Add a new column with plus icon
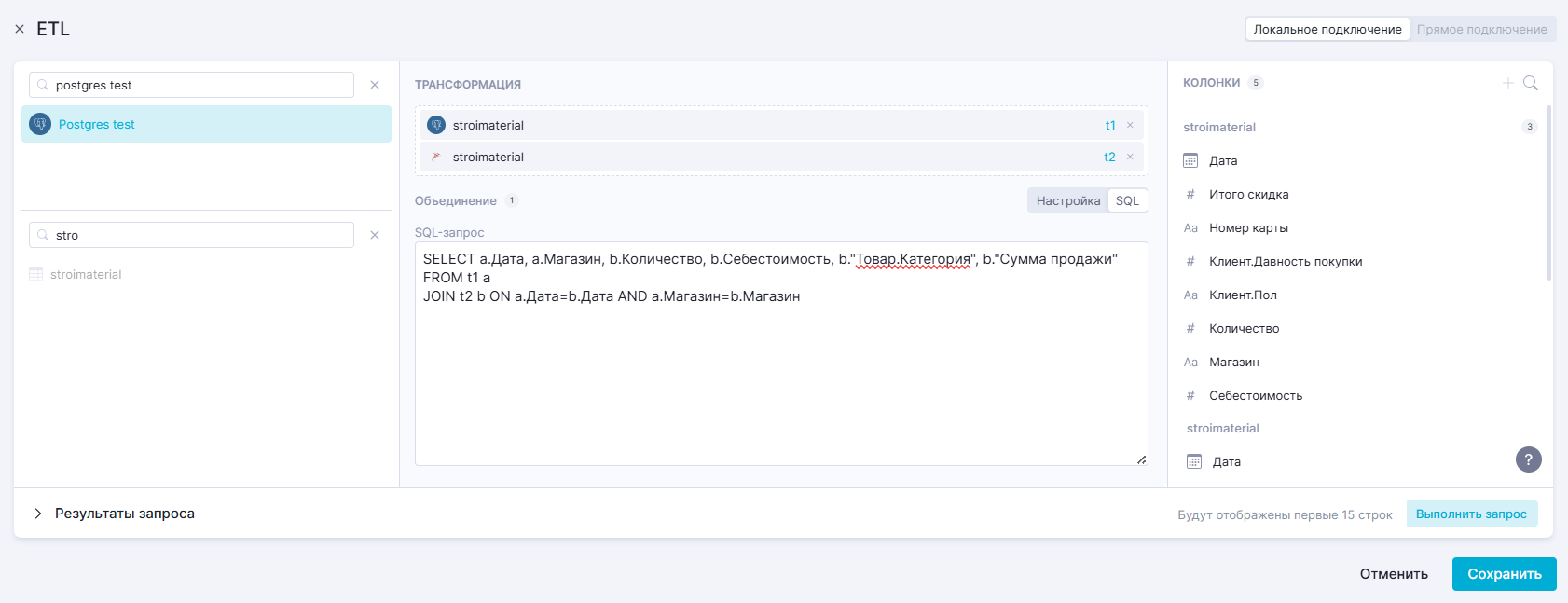Screen dimensions: 1568x603 coord(1507,83)
